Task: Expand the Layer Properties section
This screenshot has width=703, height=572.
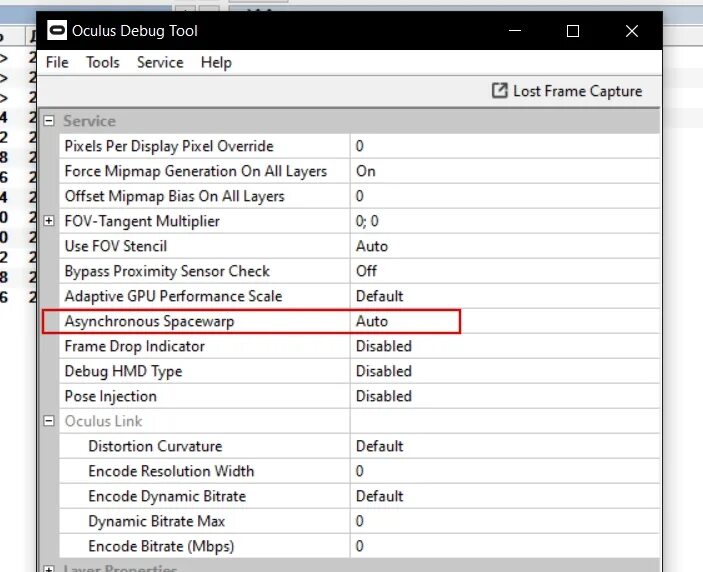Action: click(49, 568)
